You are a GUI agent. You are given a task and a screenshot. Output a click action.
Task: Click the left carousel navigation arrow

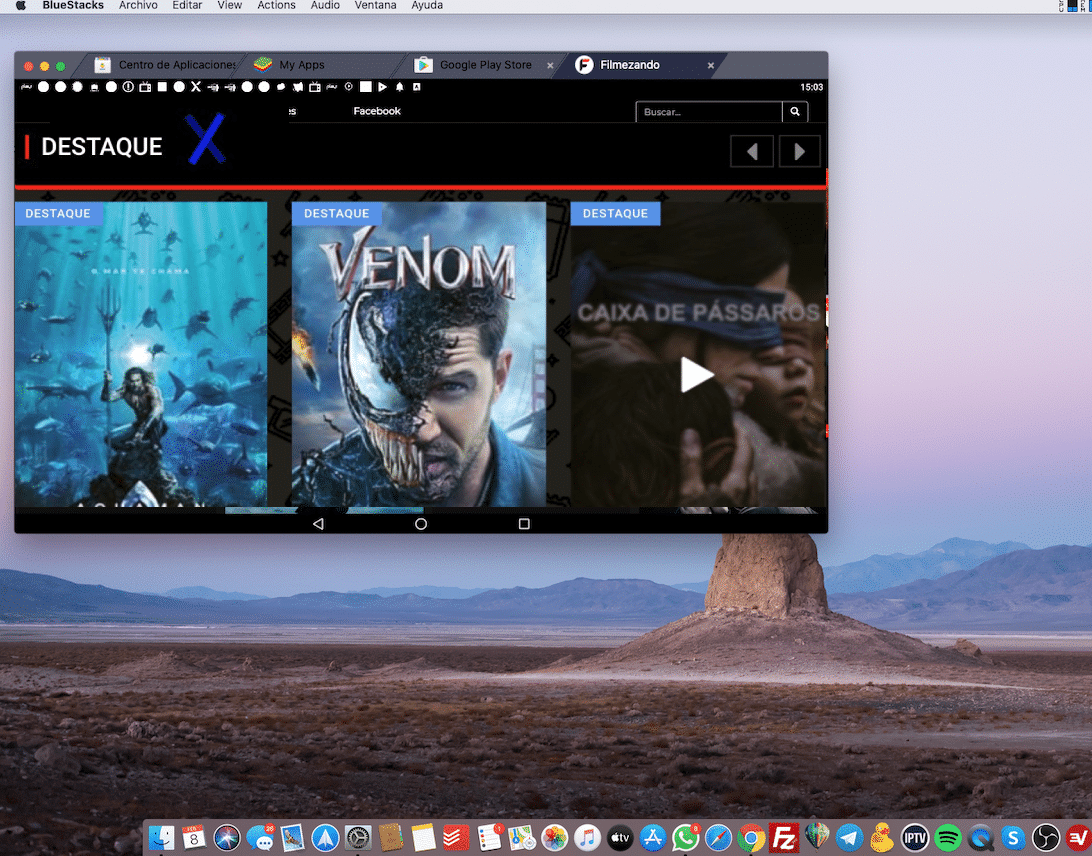click(751, 151)
